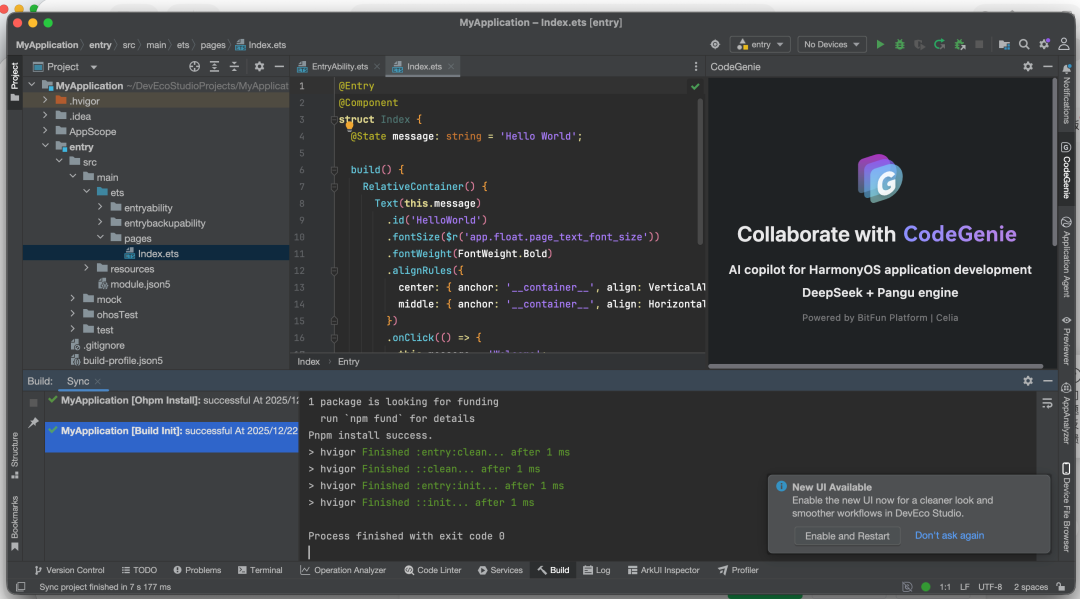Toggle the pin tab icon in Build panel
Image resolution: width=1080 pixels, height=599 pixels.
click(x=33, y=423)
